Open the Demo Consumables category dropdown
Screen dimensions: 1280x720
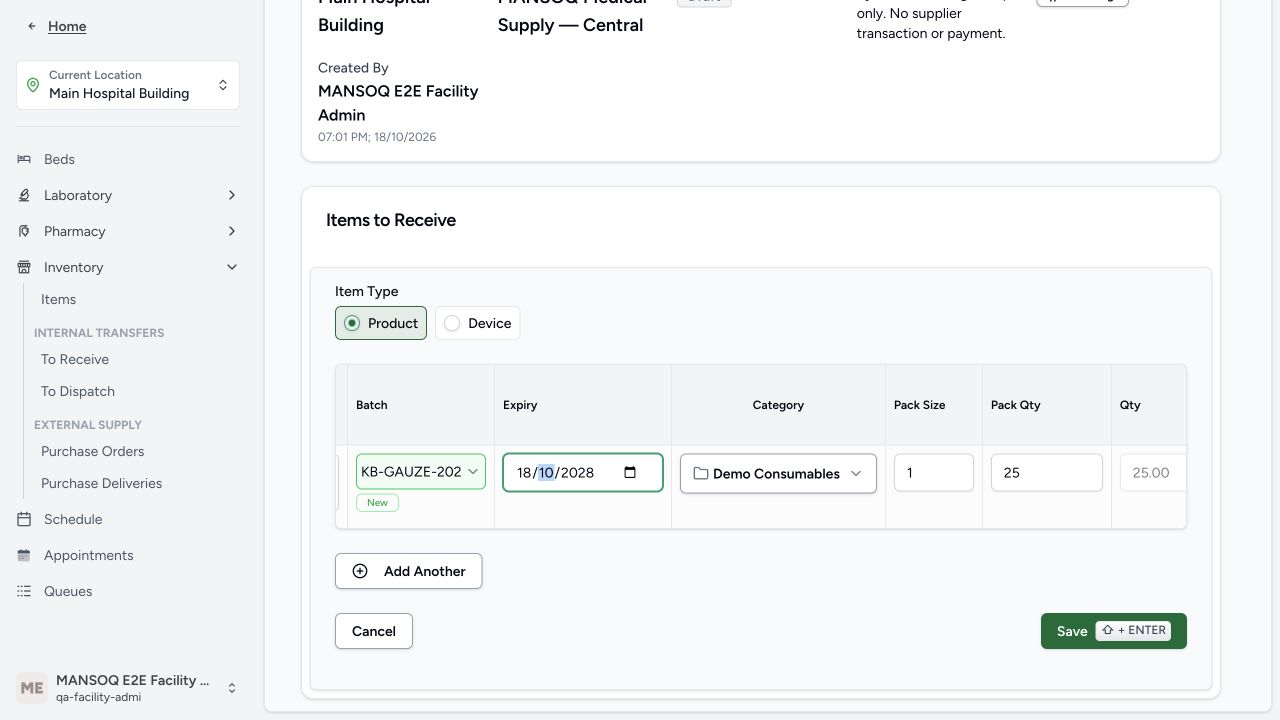tap(778, 474)
